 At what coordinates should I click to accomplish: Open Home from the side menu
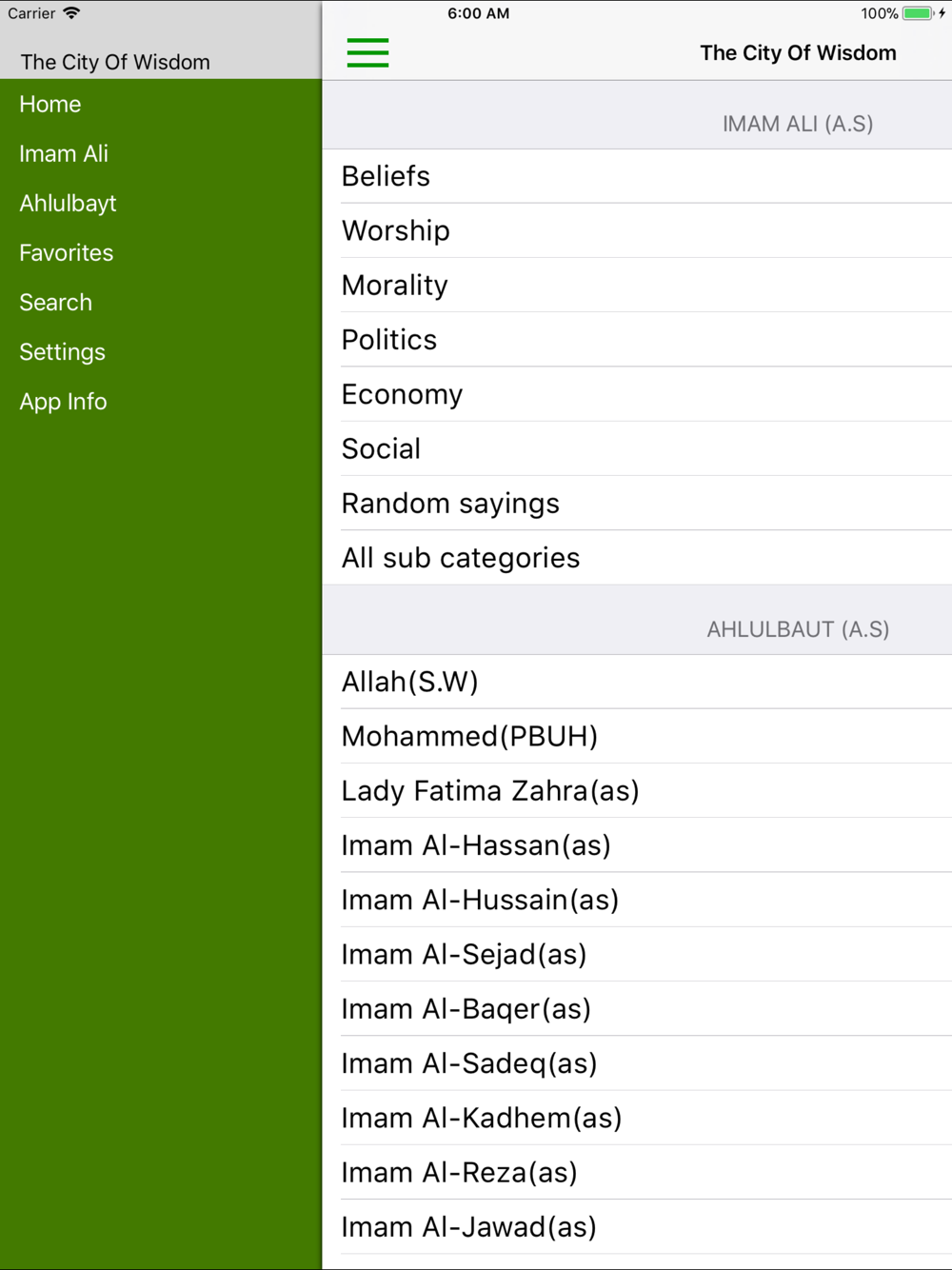pyautogui.click(x=50, y=104)
